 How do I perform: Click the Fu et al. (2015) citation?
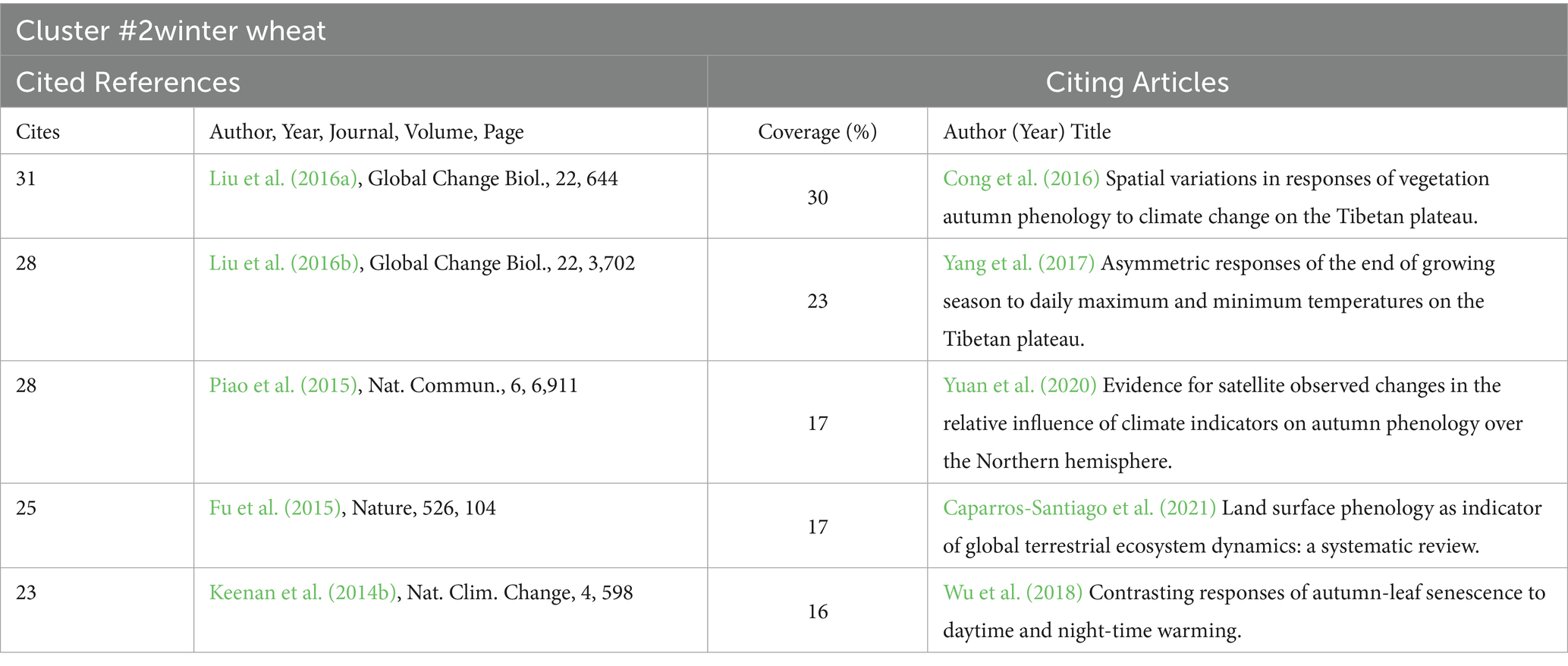pyautogui.click(x=275, y=507)
